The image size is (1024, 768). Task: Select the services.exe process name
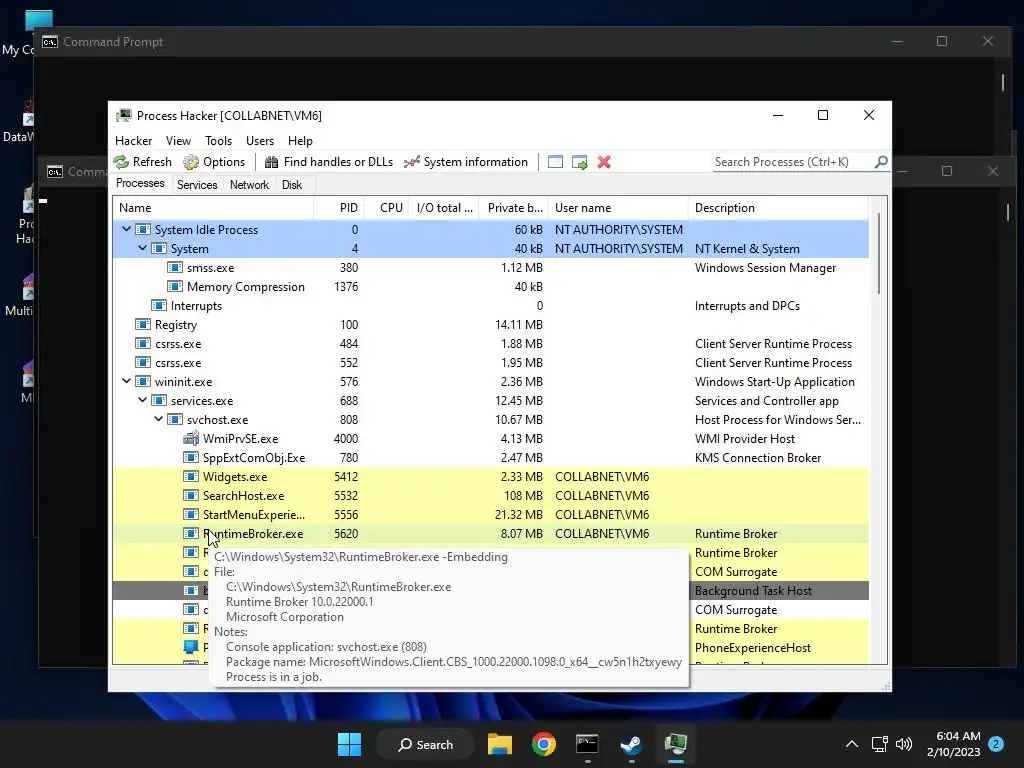pyautogui.click(x=202, y=400)
